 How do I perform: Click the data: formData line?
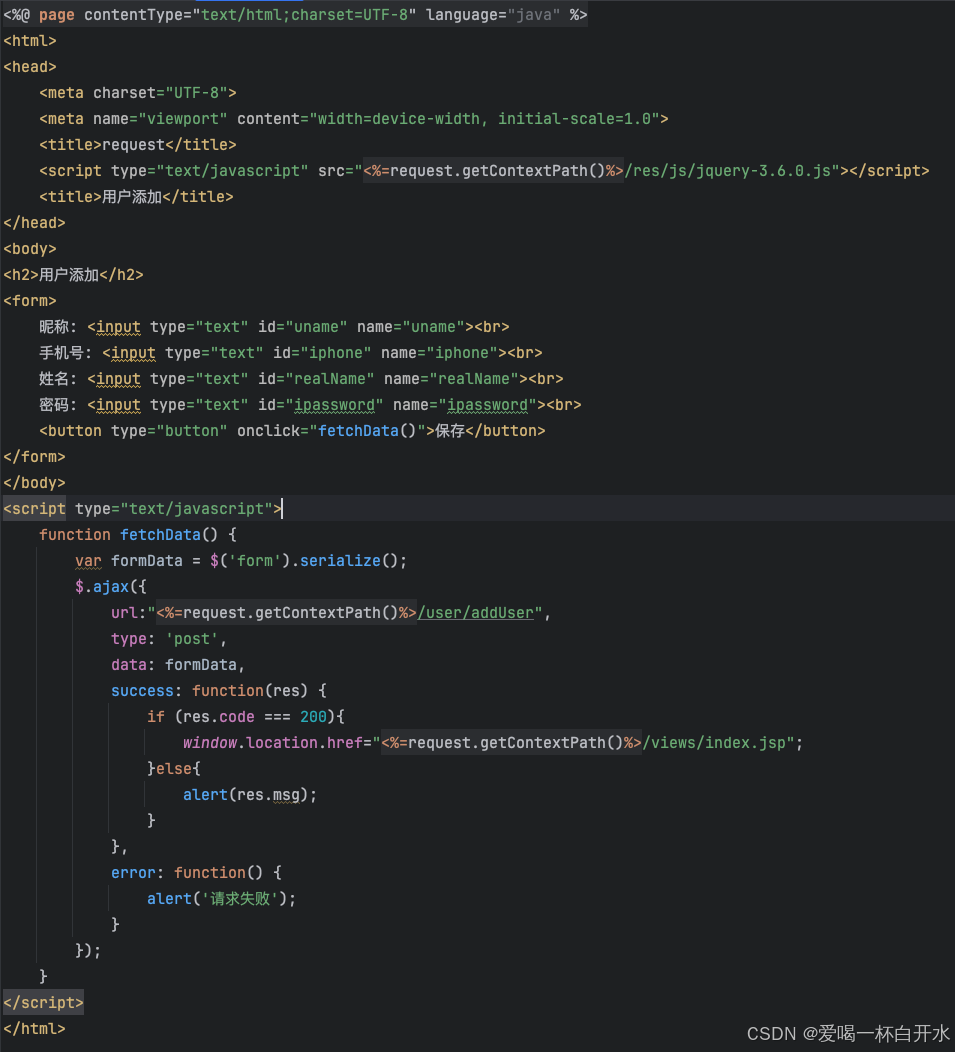pos(178,665)
